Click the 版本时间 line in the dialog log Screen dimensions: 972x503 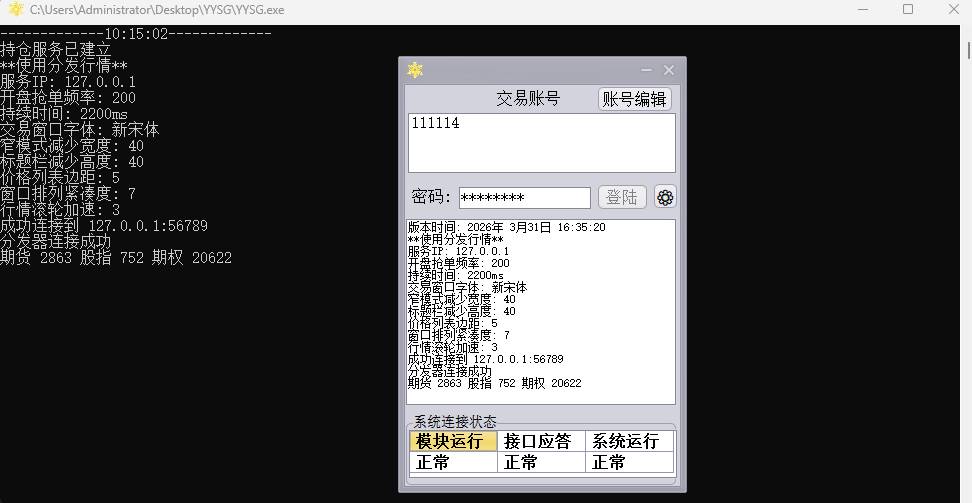click(506, 228)
